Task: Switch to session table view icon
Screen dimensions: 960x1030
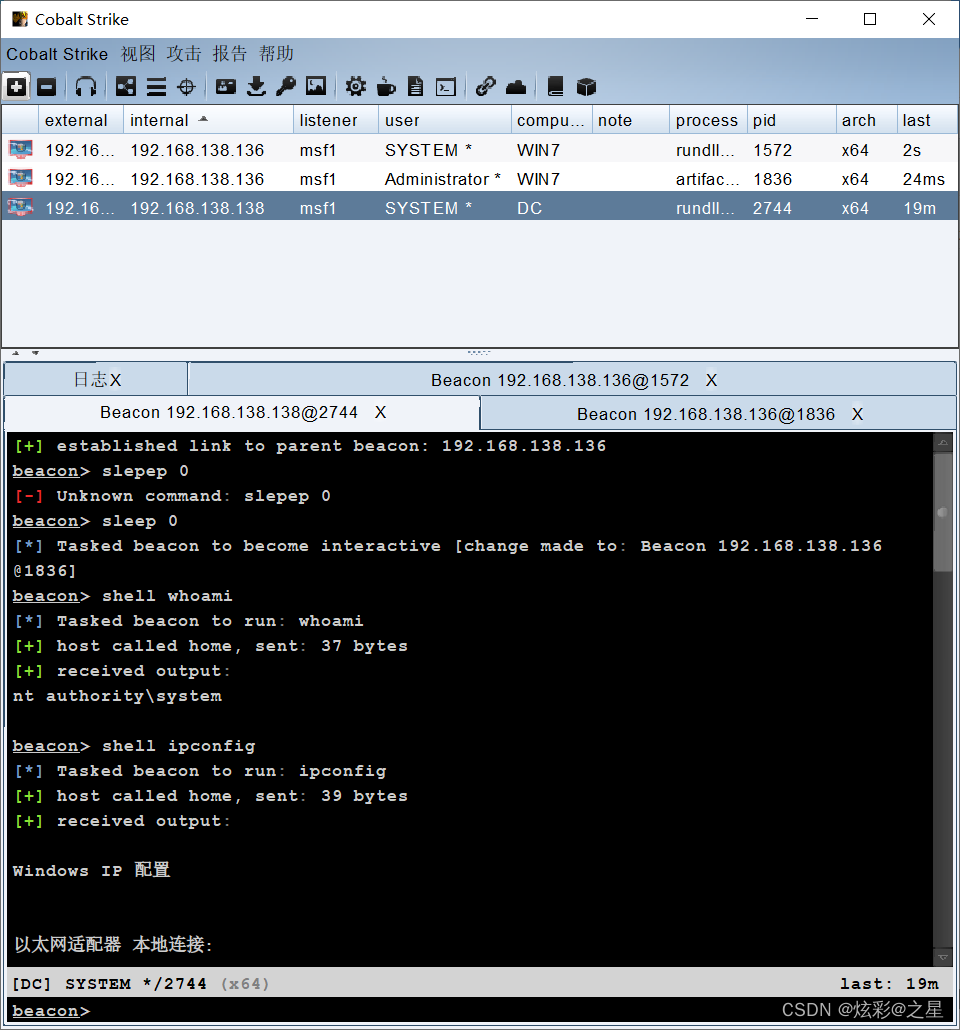Action: [156, 87]
